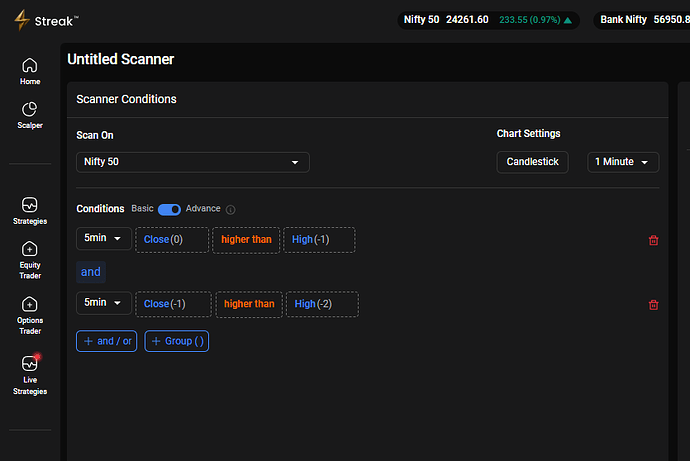
Task: Click the info icon beside Advance
Action: click(230, 210)
